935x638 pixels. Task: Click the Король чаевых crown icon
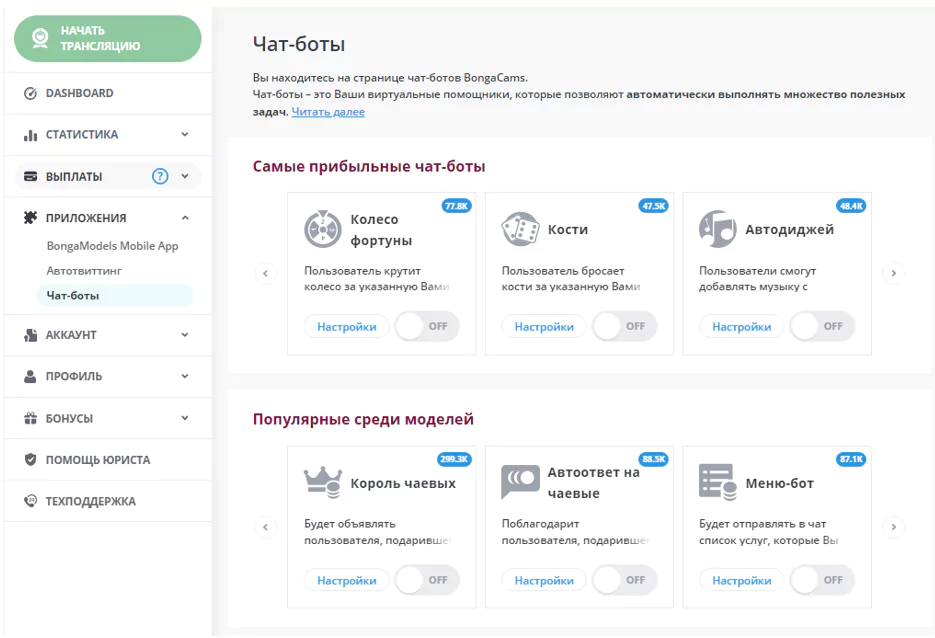click(x=323, y=482)
